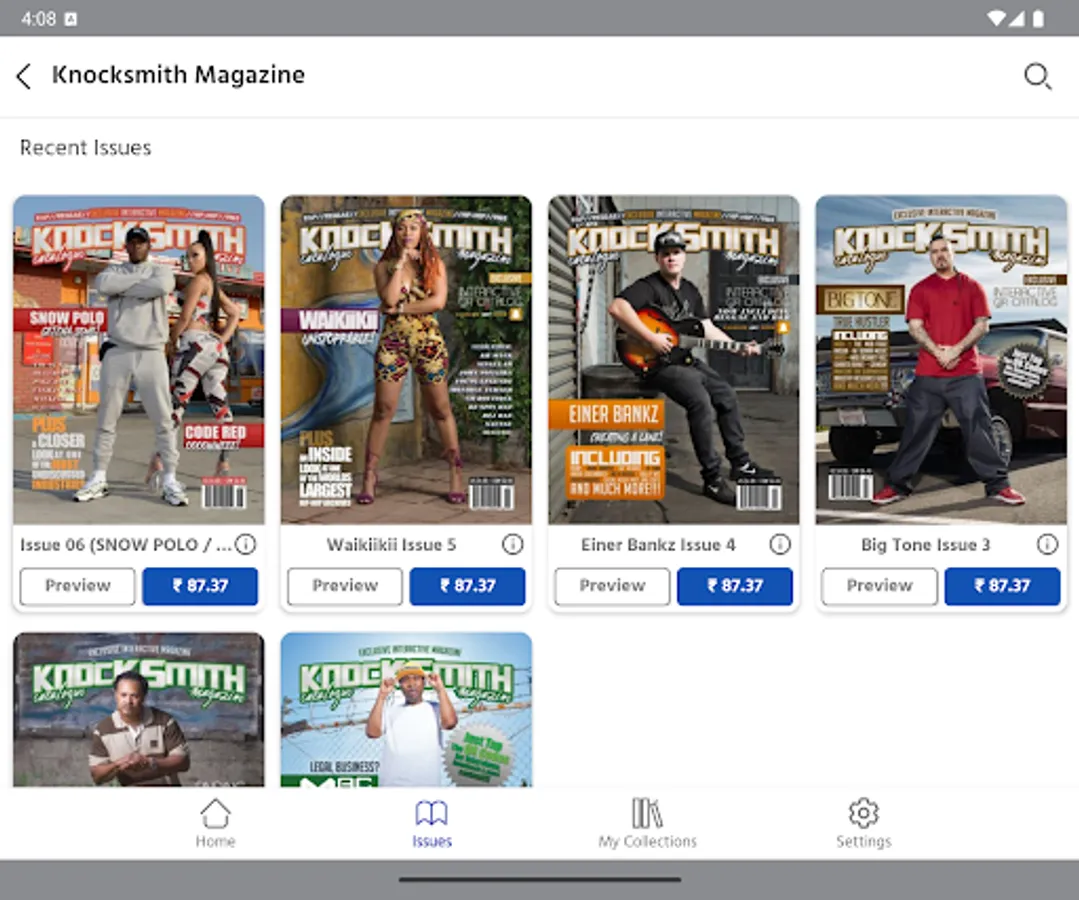Preview Einer Bankz Issue 4
Image resolution: width=1079 pixels, height=900 pixels.
click(x=612, y=586)
